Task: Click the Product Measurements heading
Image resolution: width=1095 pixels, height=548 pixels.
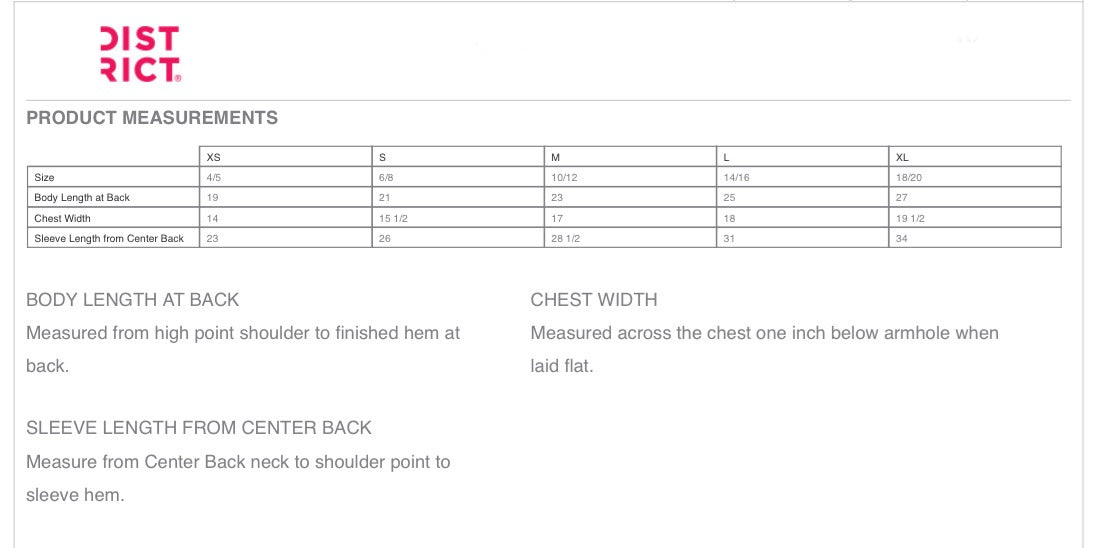Action: pyautogui.click(x=152, y=118)
